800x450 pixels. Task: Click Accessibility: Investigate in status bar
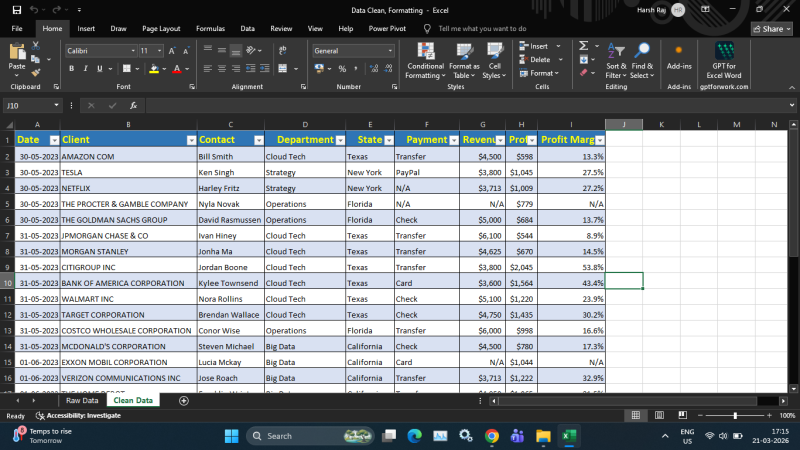[78, 415]
